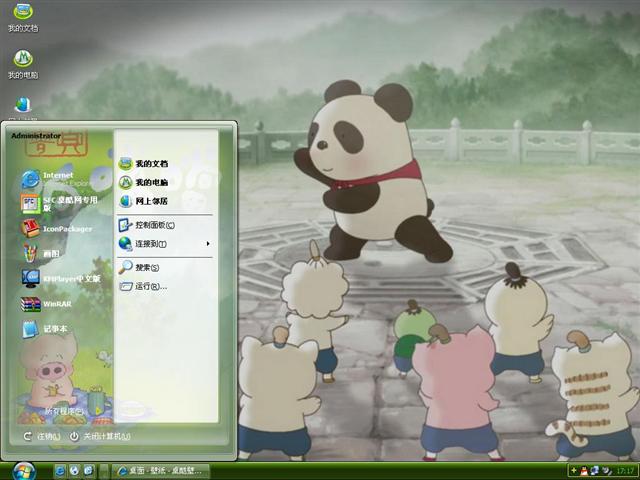This screenshot has height=480, width=640.
Task: Open SFC 桌酷网专用版 in start menu
Action: (60, 203)
